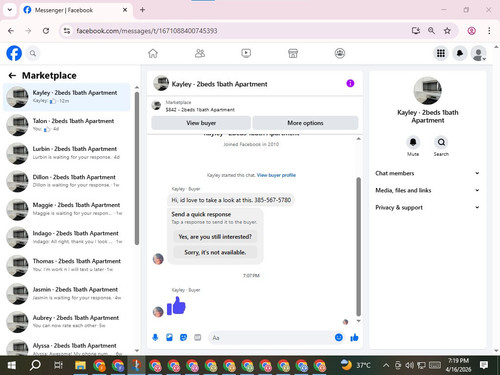Viewport: 500px width, 375px height.
Task: Open the purple conversation information icon
Action: pyautogui.click(x=350, y=83)
